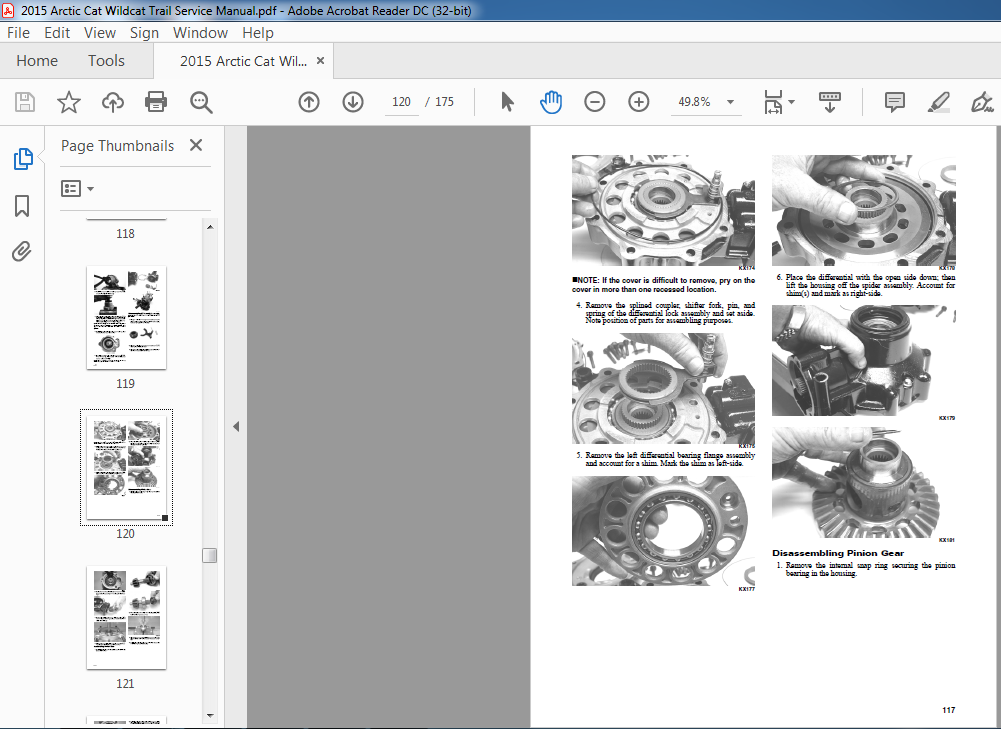
Task: Open the Edit menu
Action: (57, 33)
